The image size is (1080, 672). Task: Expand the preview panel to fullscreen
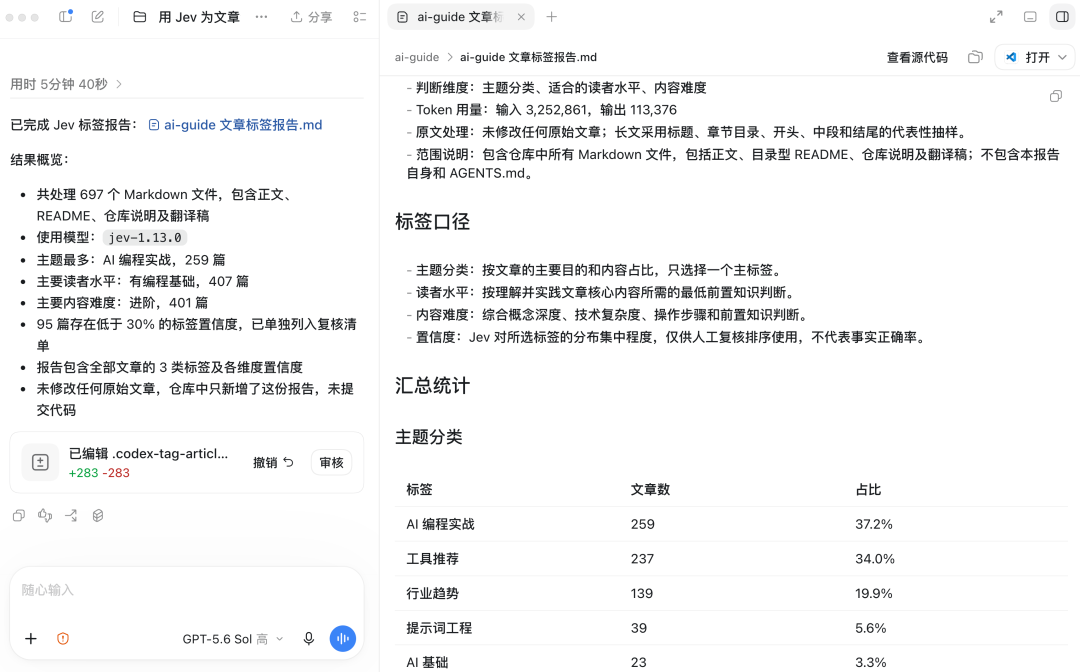(996, 17)
